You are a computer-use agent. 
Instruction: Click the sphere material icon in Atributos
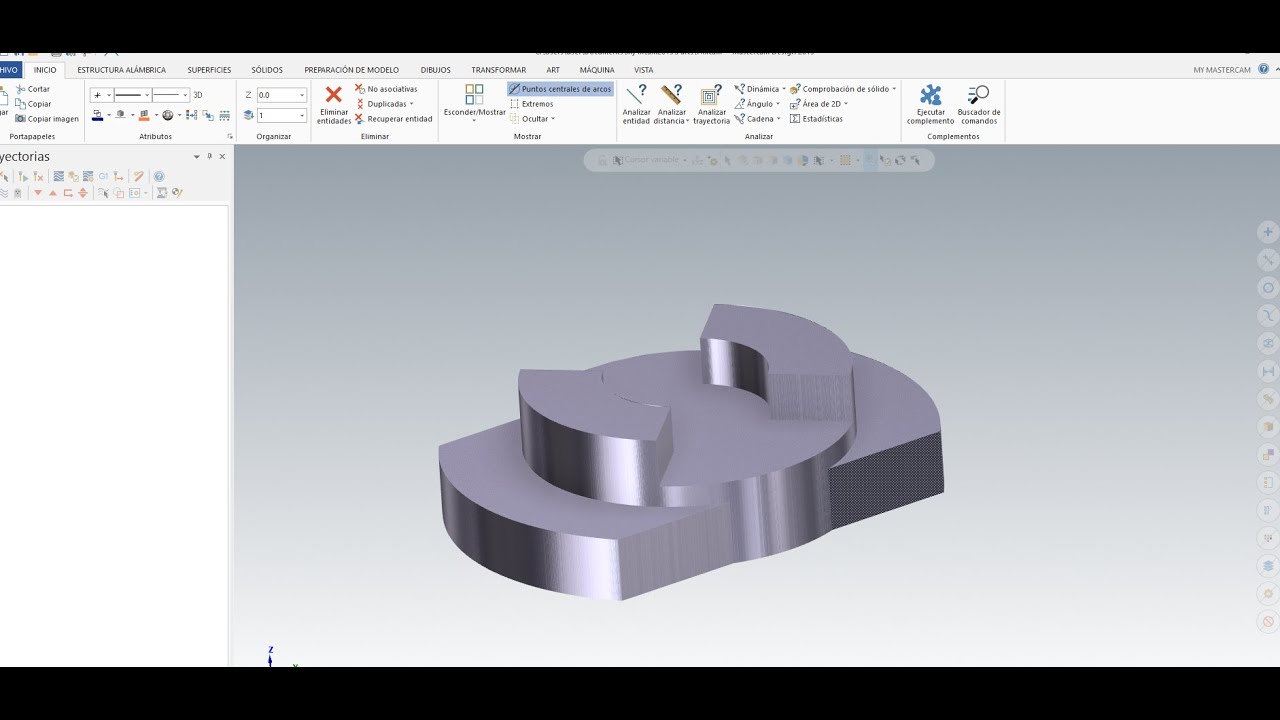tap(167, 115)
